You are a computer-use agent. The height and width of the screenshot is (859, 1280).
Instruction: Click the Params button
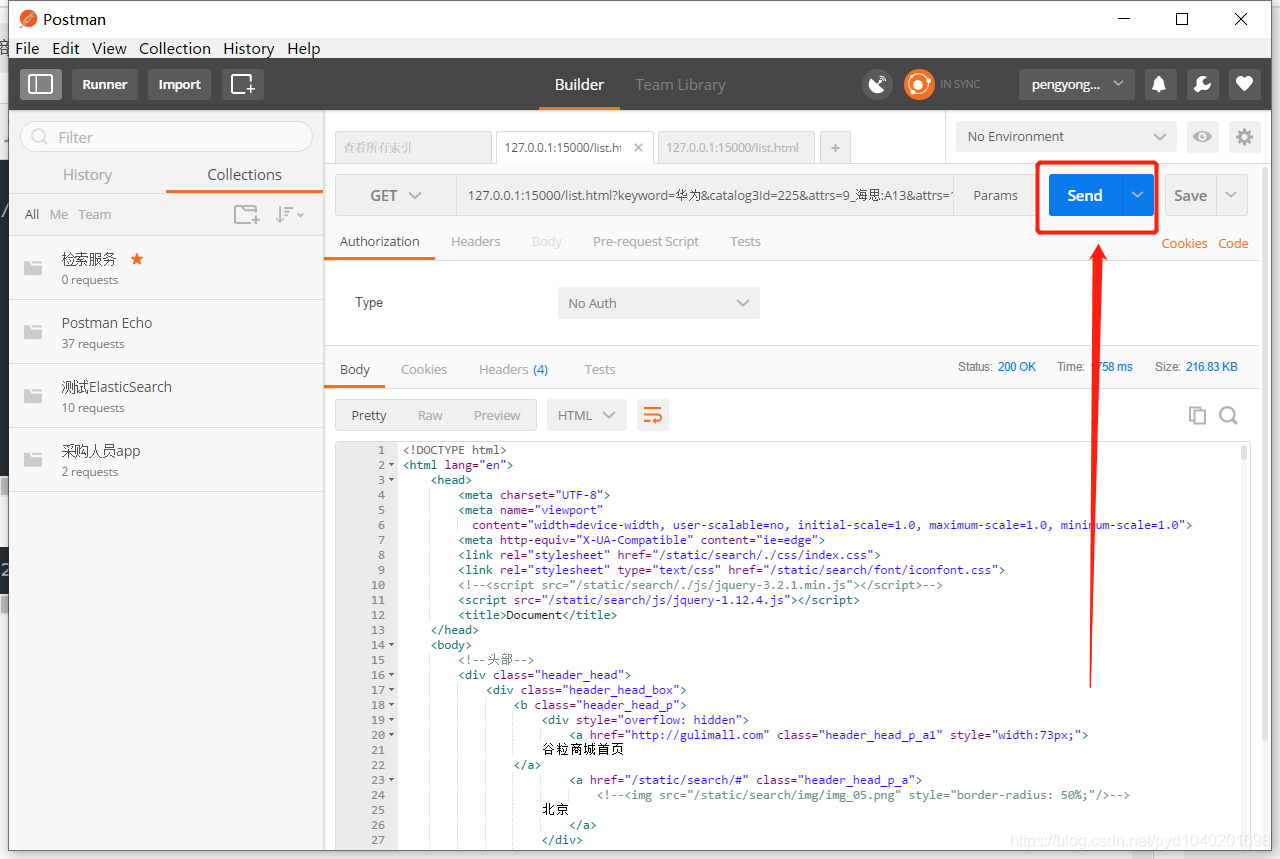(995, 195)
